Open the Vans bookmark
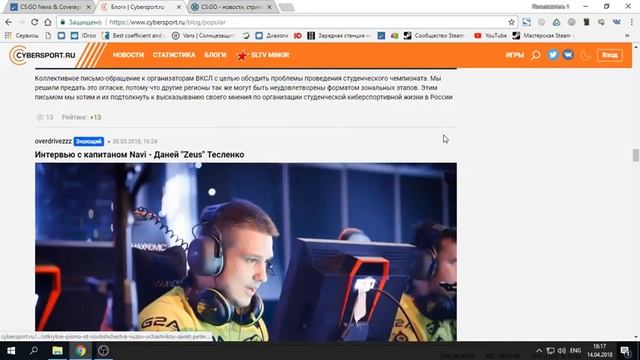 [x=204, y=36]
